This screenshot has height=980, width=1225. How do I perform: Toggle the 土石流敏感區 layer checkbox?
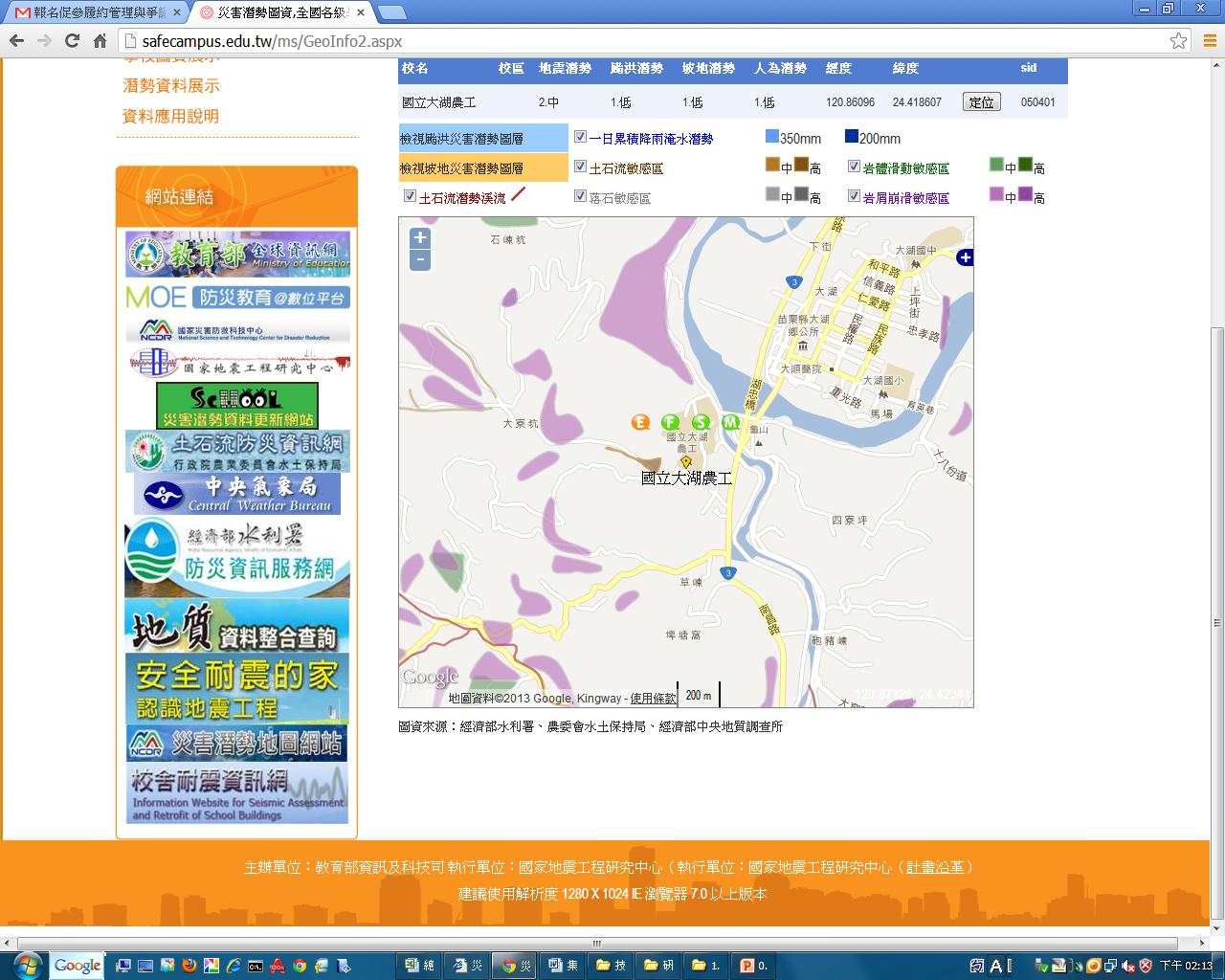point(580,167)
